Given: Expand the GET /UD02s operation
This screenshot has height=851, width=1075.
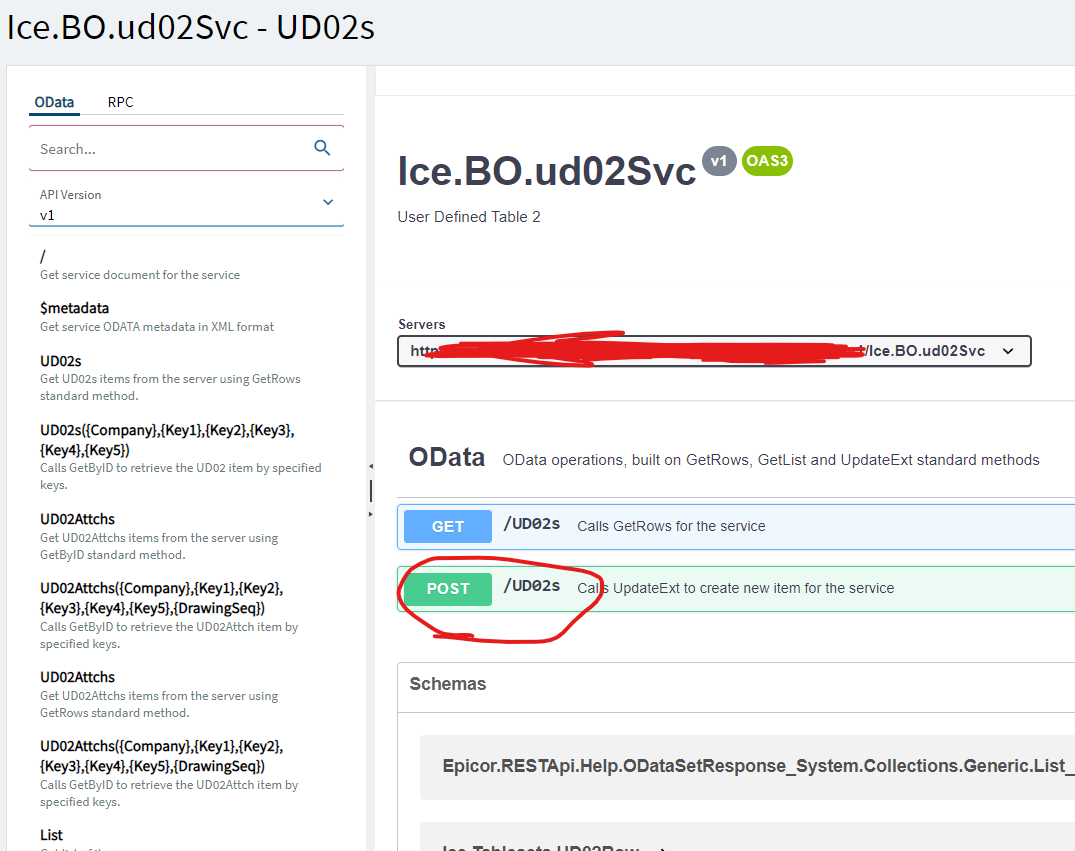Looking at the screenshot, I should click(736, 527).
